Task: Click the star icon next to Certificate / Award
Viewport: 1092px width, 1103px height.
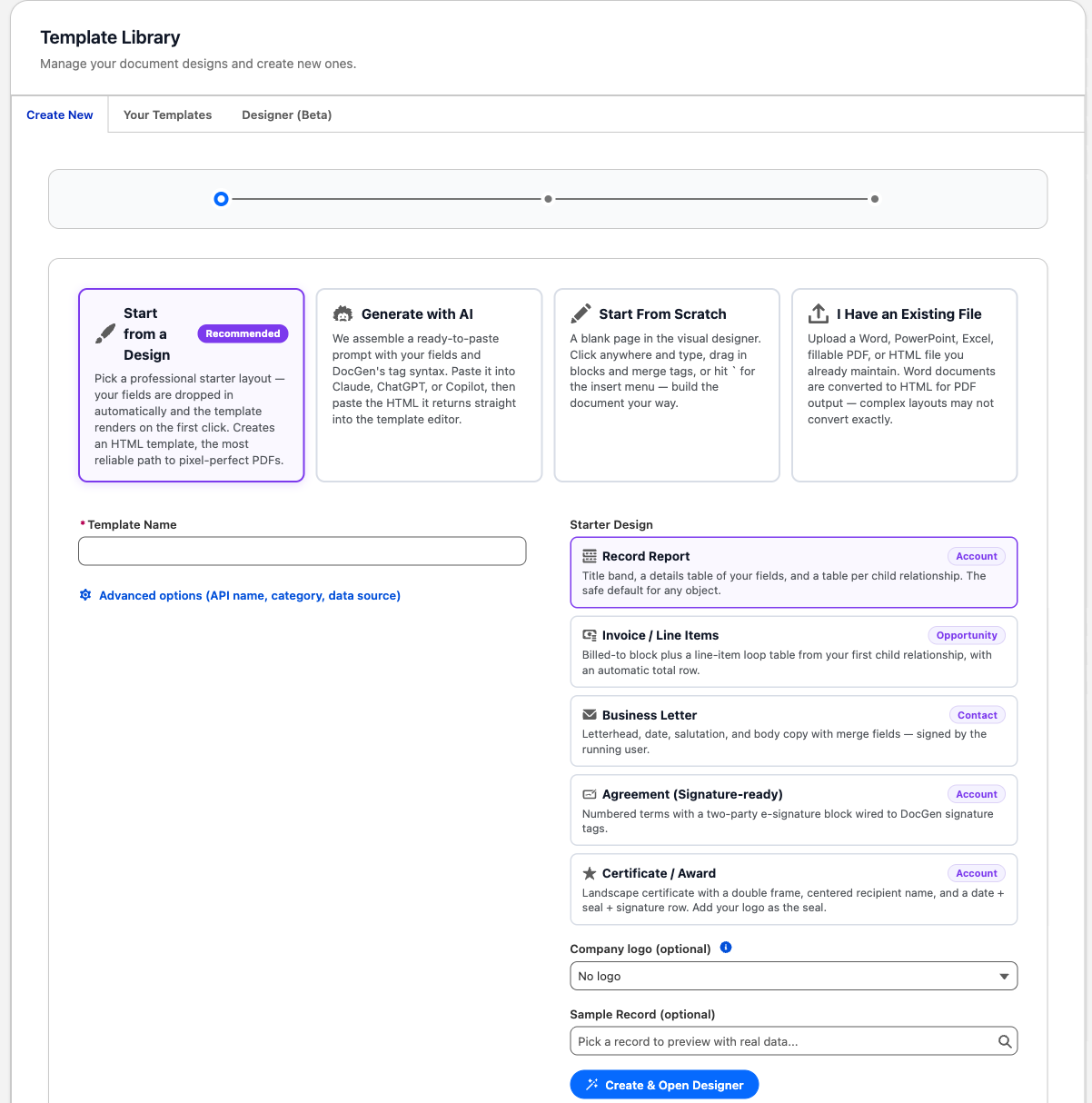Action: (x=590, y=873)
